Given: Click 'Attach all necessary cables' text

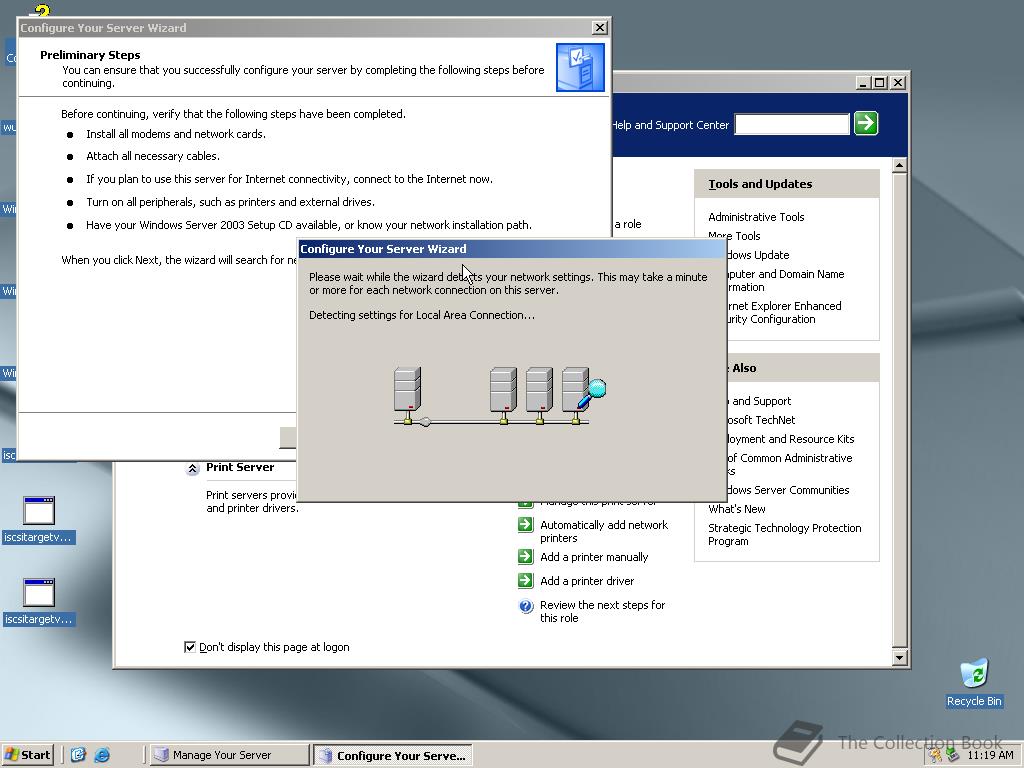Looking at the screenshot, I should (x=153, y=156).
